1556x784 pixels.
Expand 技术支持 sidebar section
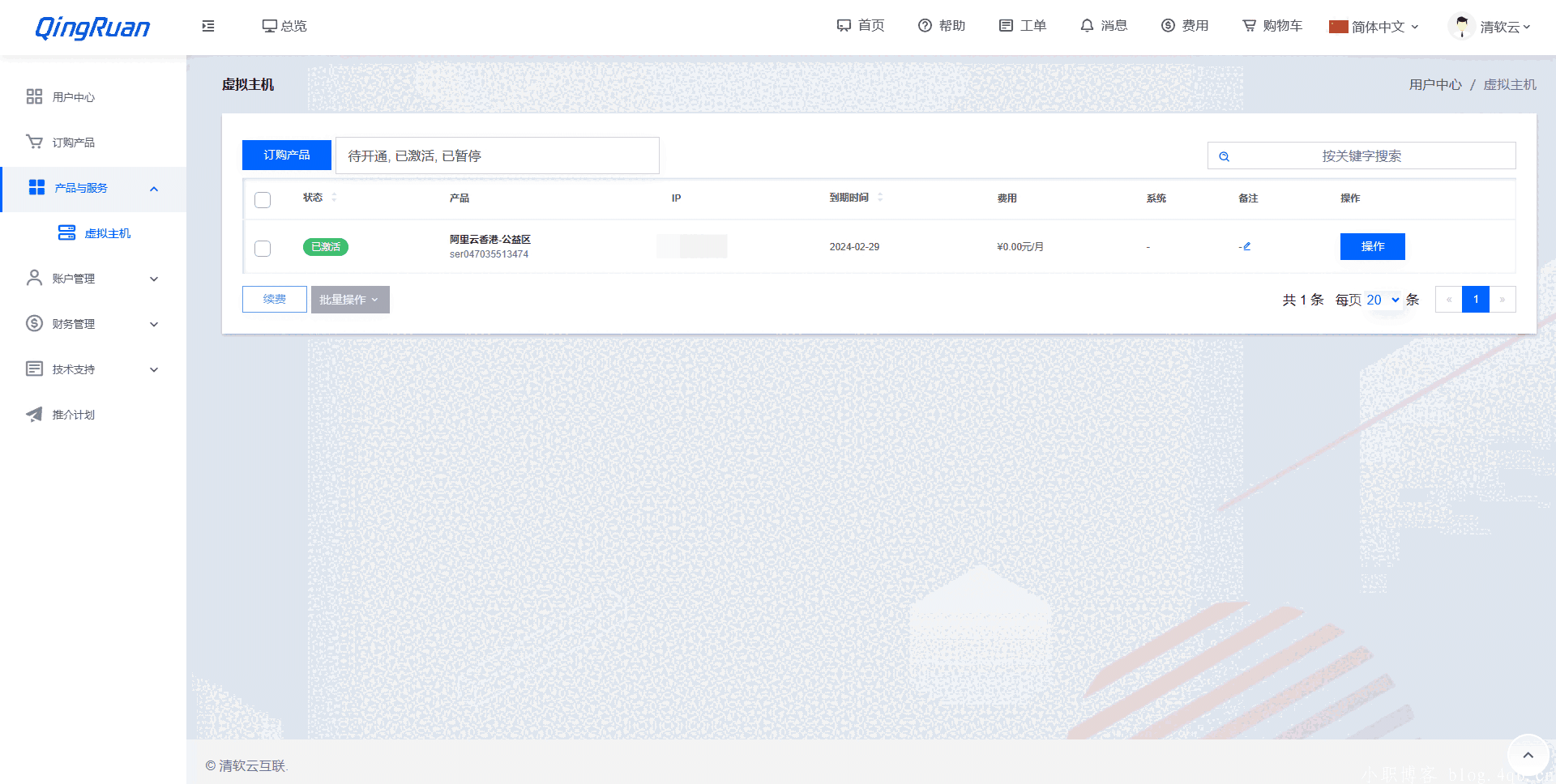[x=93, y=369]
